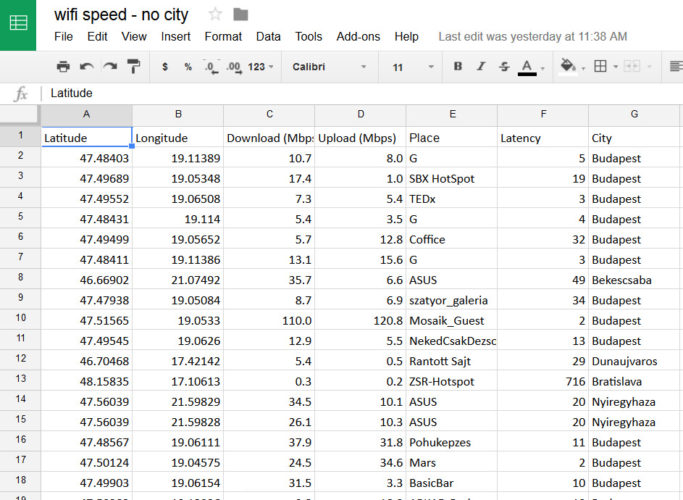
Task: Select column C header
Action: (269, 114)
